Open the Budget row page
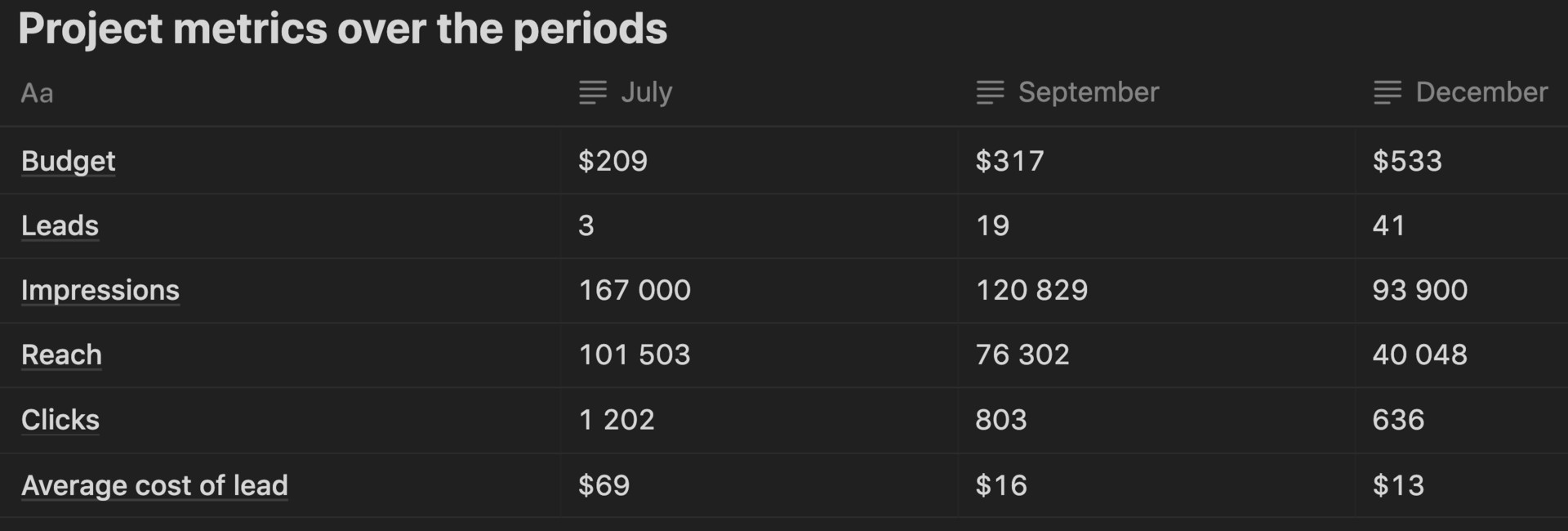 click(x=69, y=161)
